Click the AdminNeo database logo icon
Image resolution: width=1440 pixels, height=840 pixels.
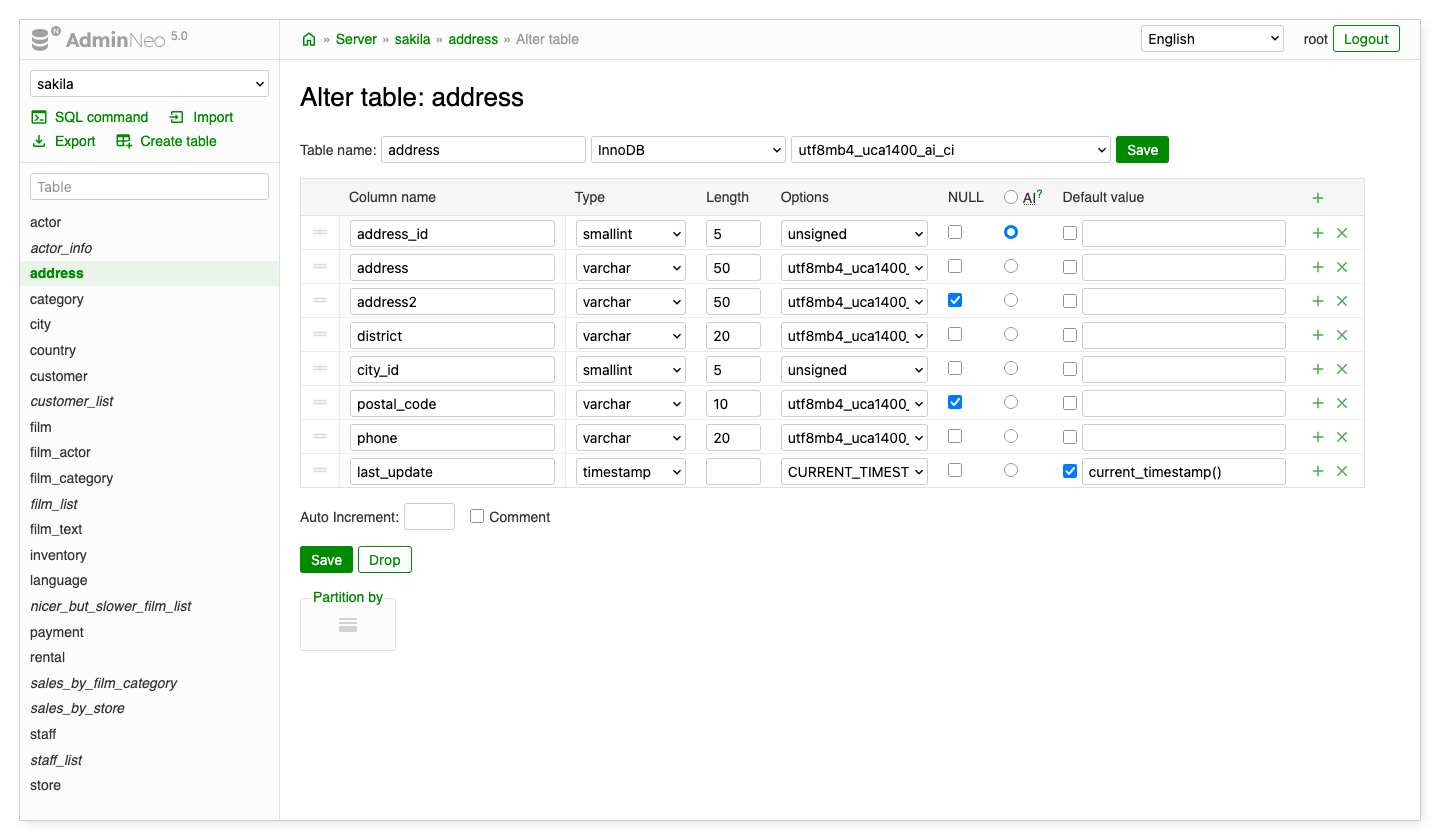[x=43, y=39]
